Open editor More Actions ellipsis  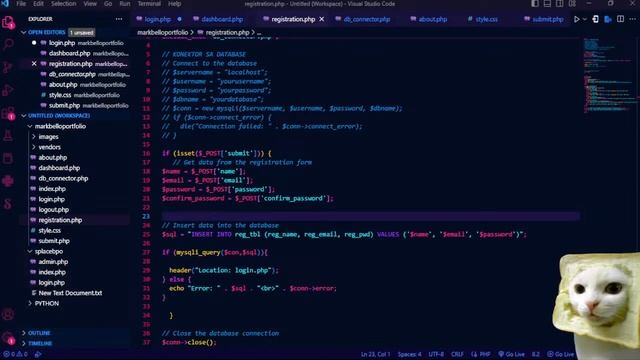click(633, 19)
